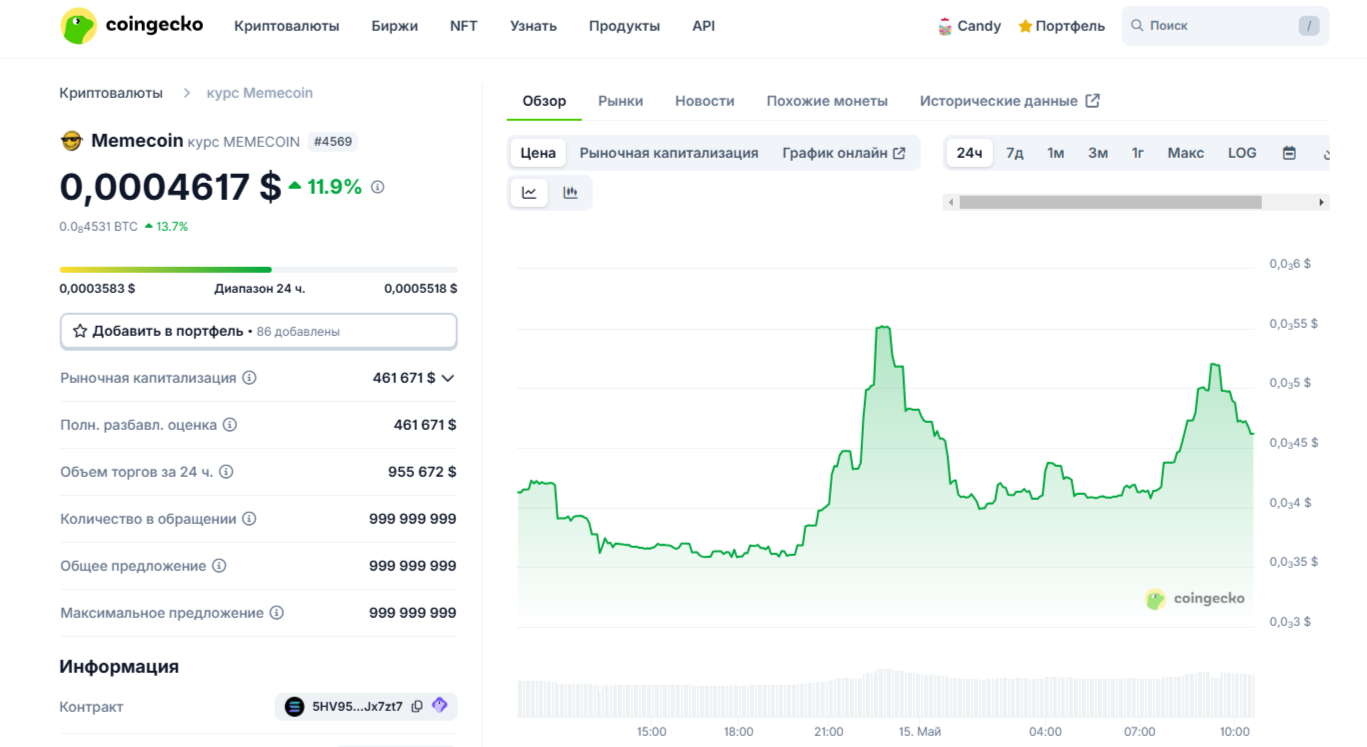
Task: Open the Узнать nav menu
Action: [534, 26]
